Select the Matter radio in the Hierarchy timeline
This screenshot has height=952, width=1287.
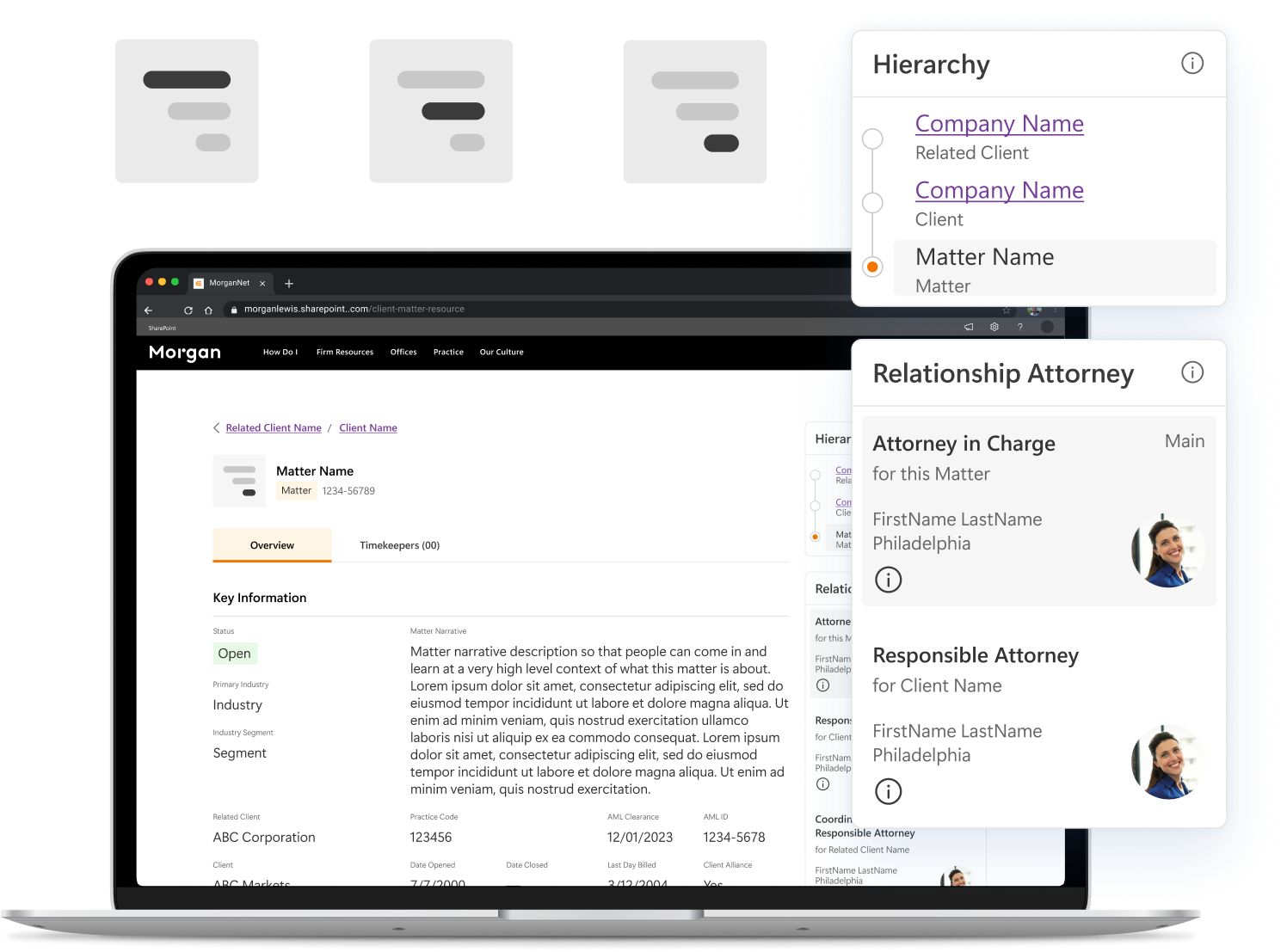pos(871,267)
